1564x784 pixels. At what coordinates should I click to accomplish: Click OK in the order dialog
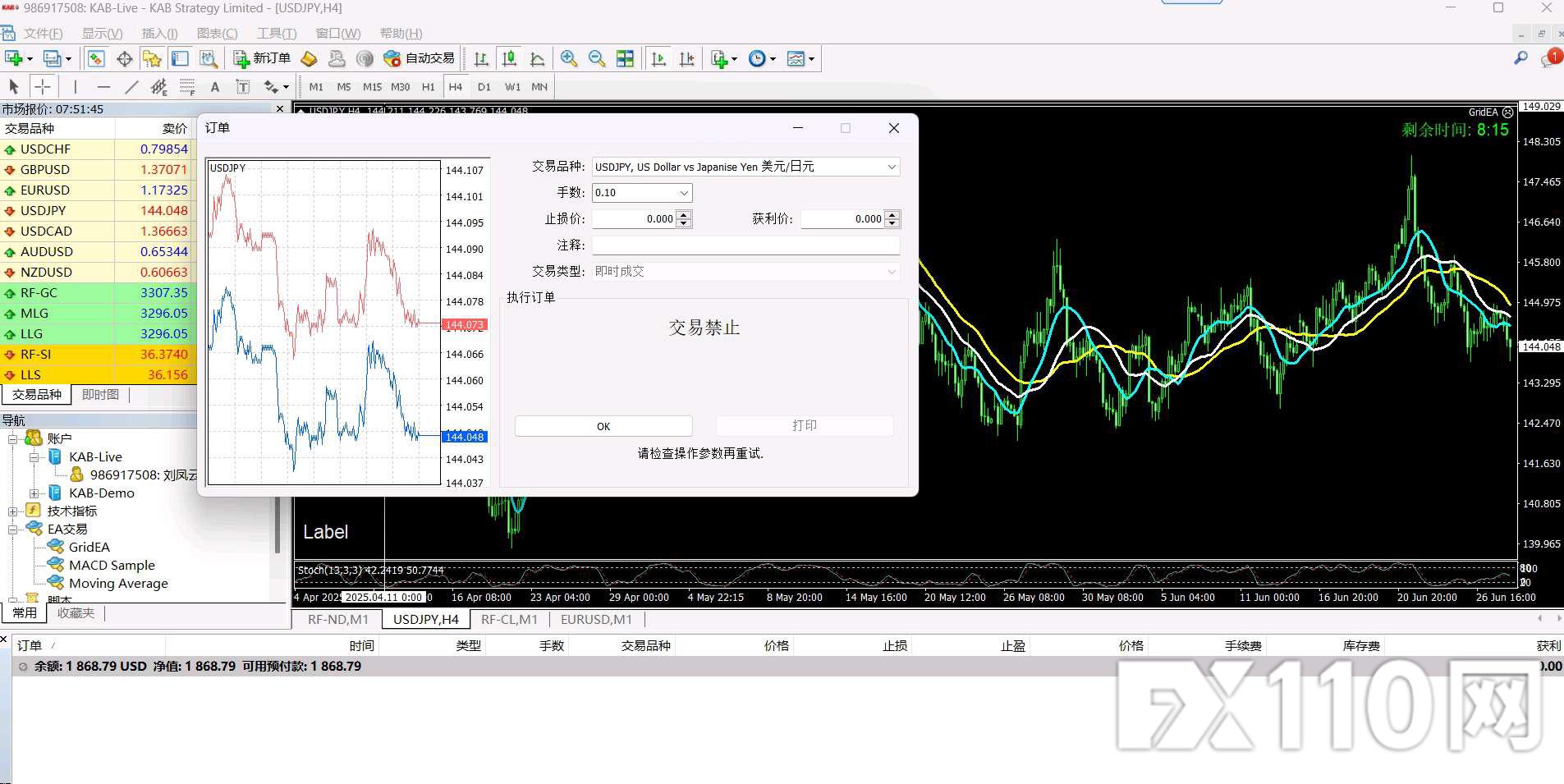603,426
